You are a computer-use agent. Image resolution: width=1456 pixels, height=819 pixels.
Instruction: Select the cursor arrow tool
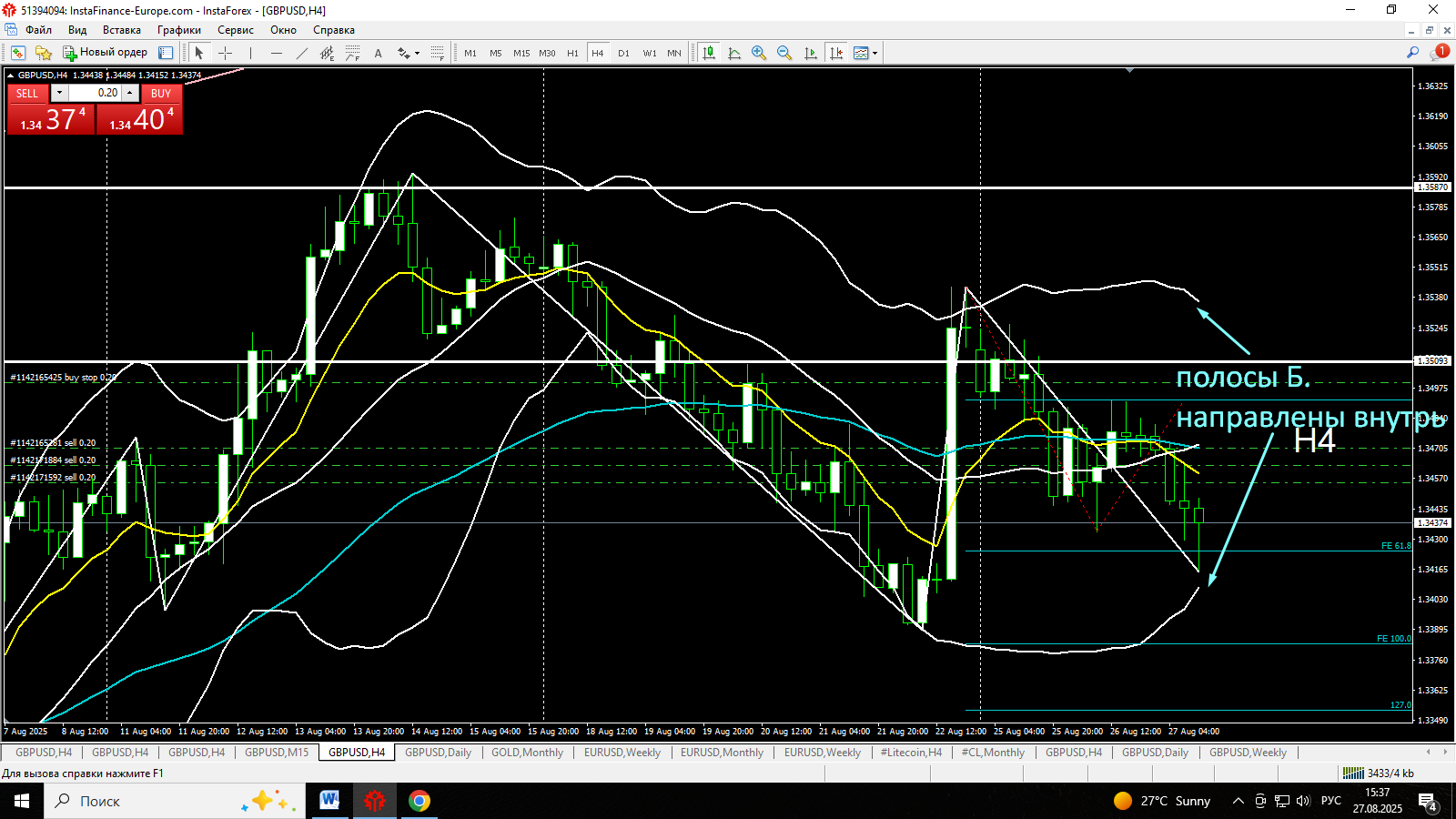(199, 53)
